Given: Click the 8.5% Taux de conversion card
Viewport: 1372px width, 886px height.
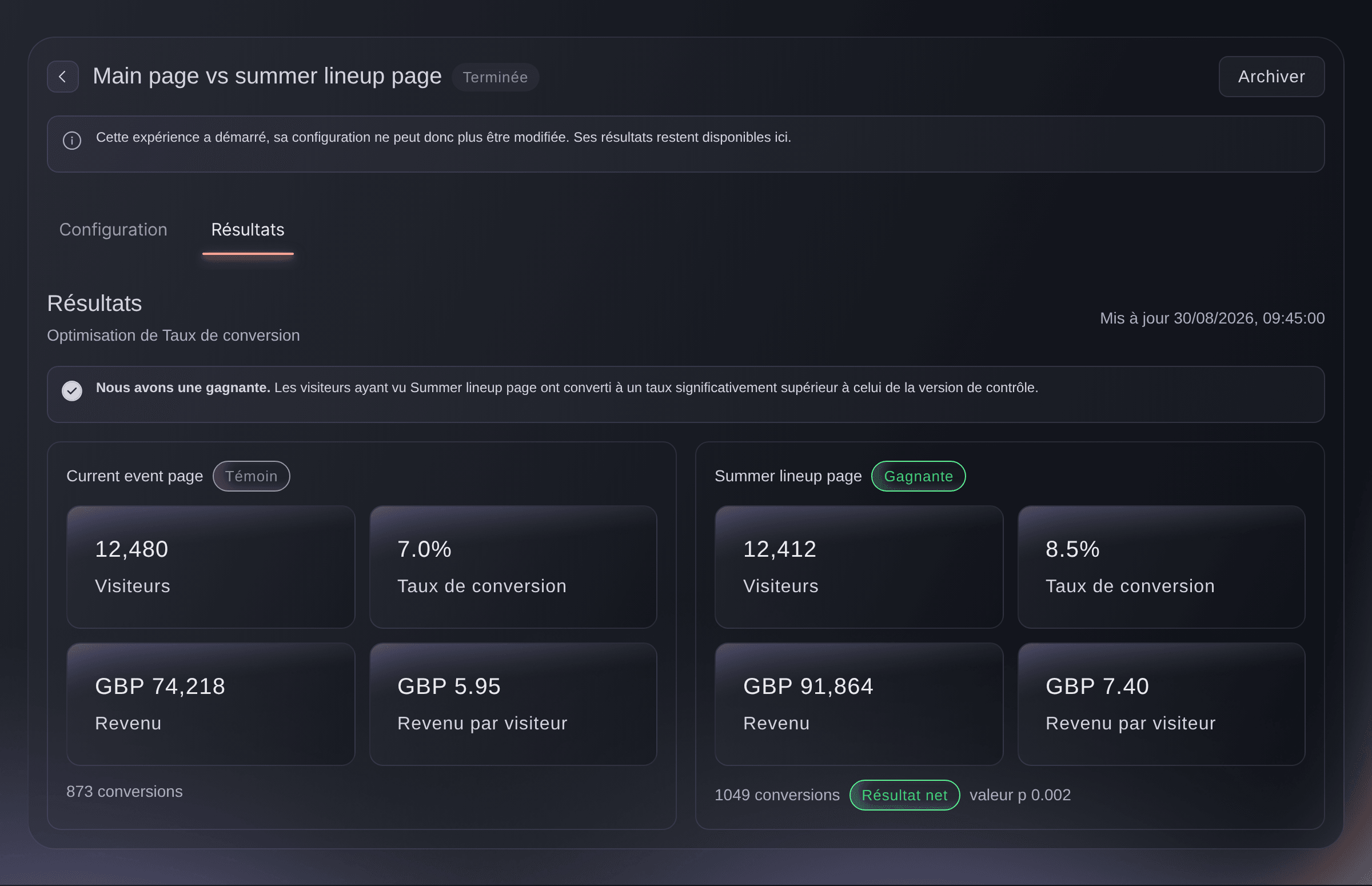Looking at the screenshot, I should pos(1162,566).
